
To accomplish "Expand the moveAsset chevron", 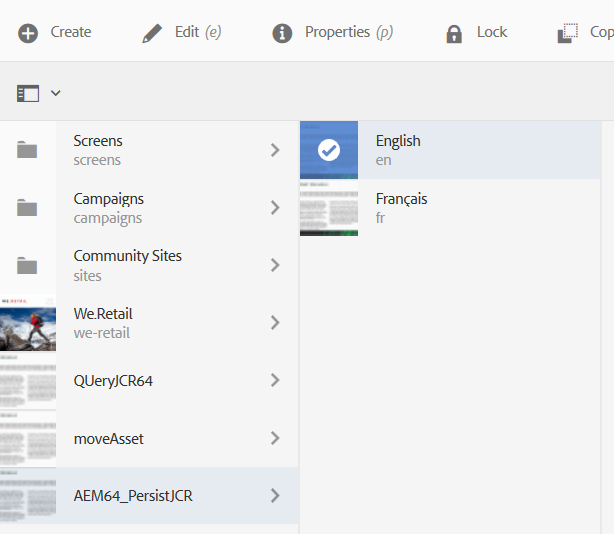I will click(x=275, y=438).
